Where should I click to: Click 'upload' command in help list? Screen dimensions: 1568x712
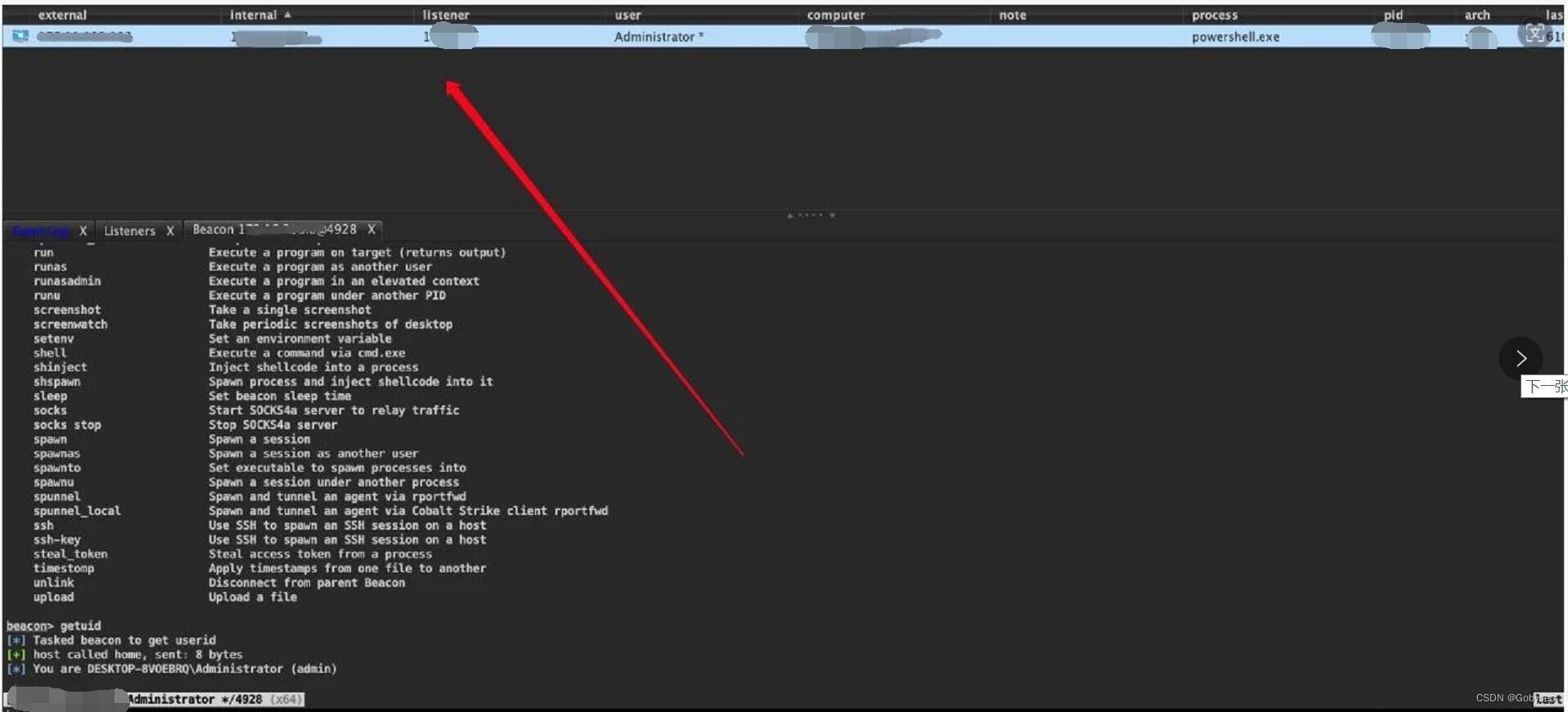(53, 597)
